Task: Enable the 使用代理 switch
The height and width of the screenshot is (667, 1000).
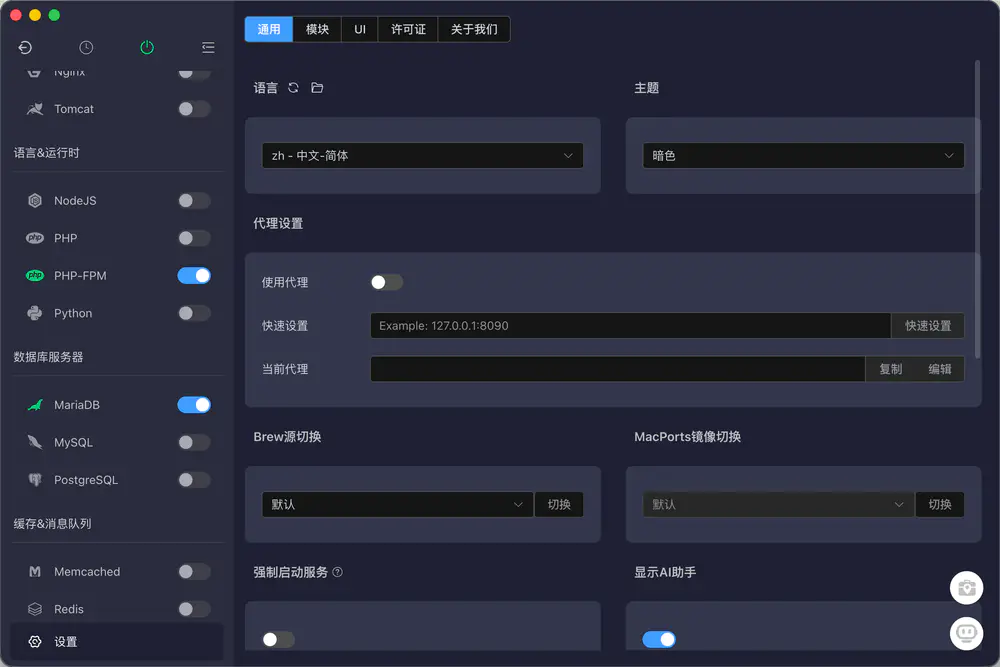Action: click(x=387, y=282)
